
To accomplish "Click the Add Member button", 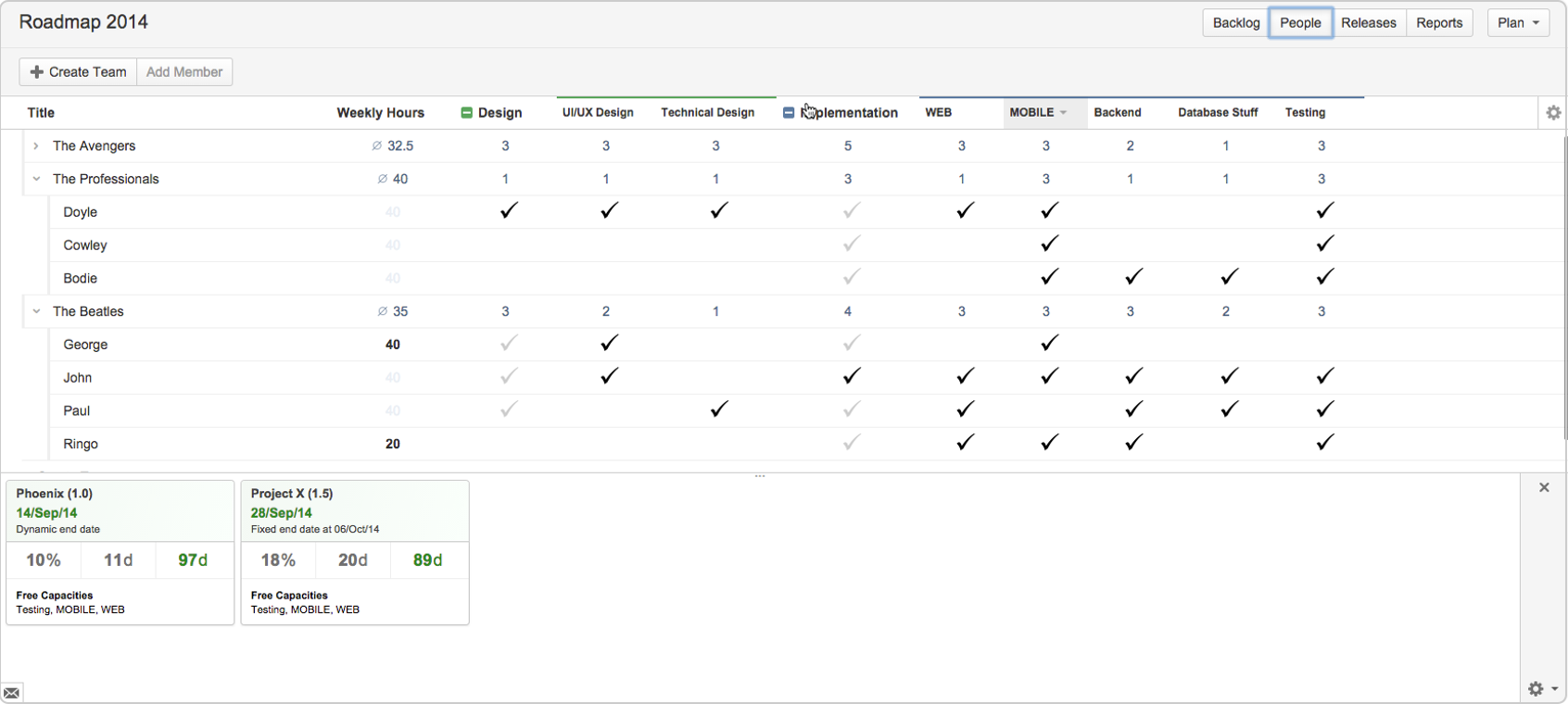I will coord(184,72).
